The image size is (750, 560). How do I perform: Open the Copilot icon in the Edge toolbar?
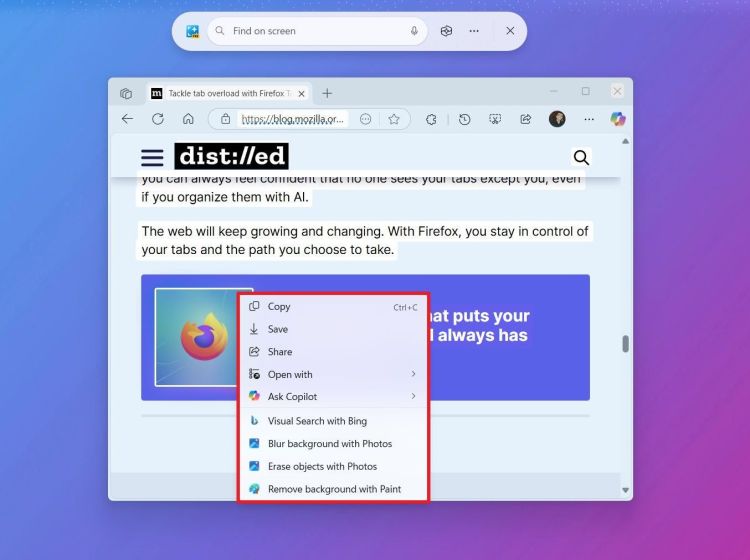tap(618, 119)
